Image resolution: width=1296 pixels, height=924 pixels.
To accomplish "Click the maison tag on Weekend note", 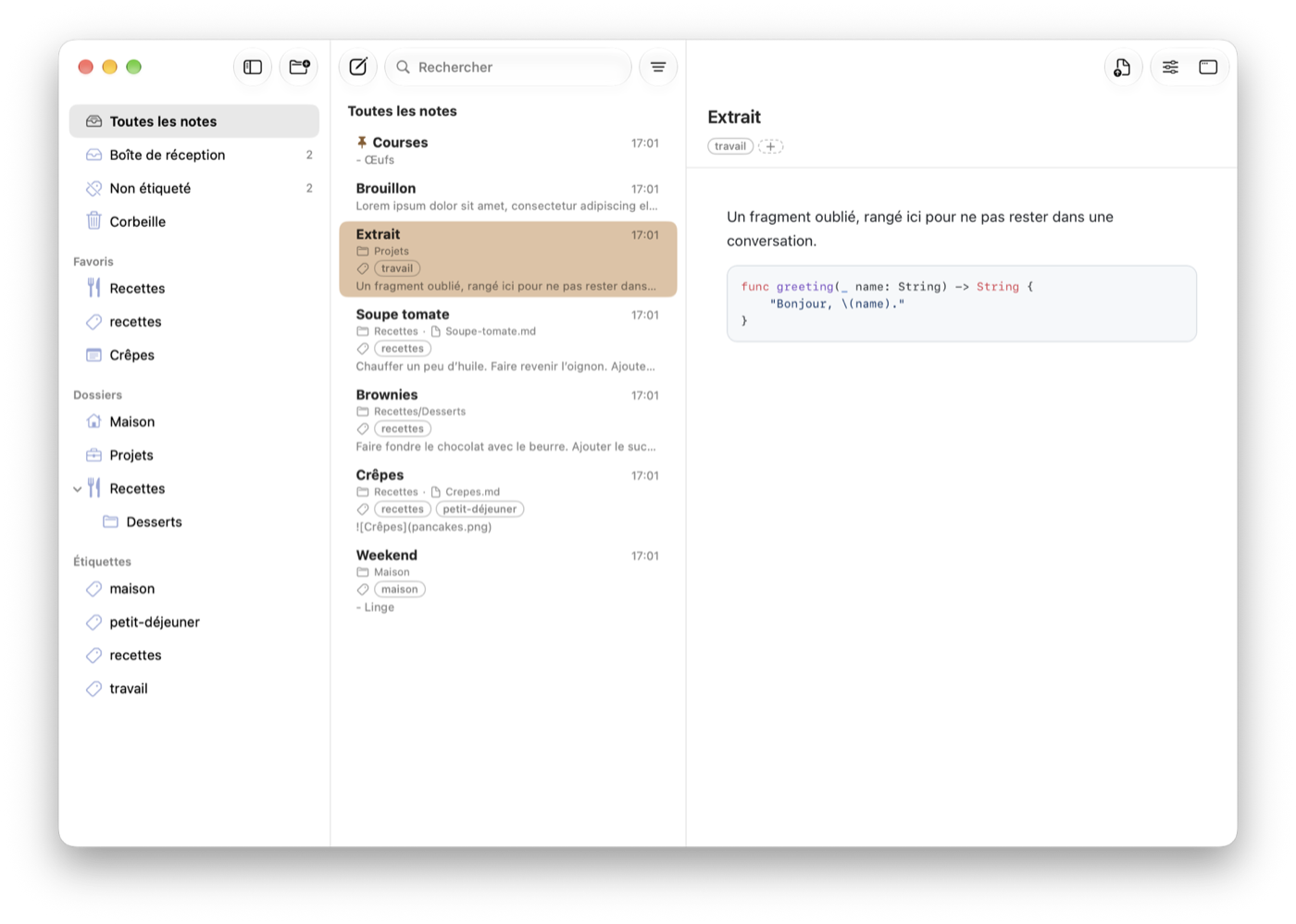I will point(400,590).
